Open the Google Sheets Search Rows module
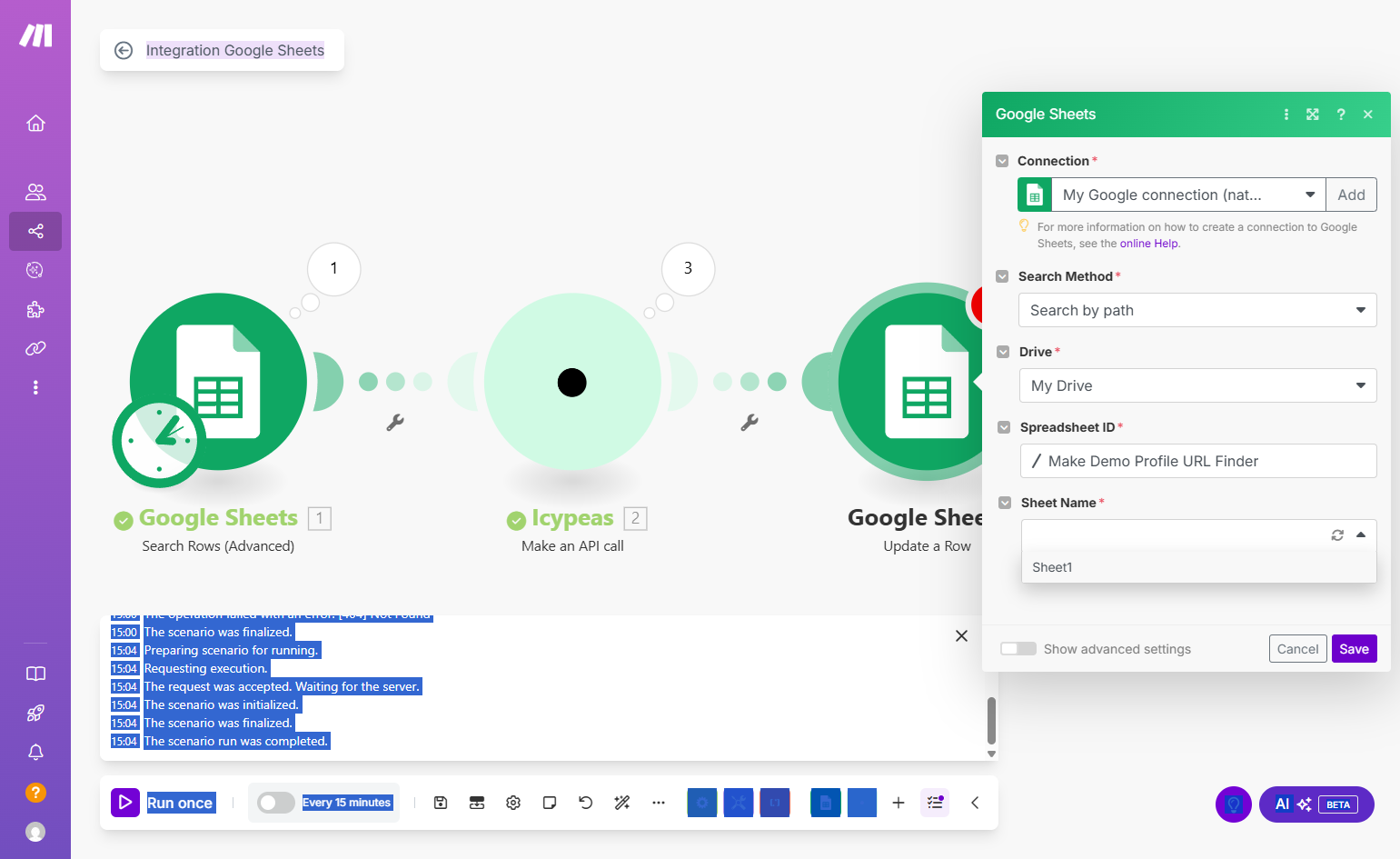 pos(218,382)
